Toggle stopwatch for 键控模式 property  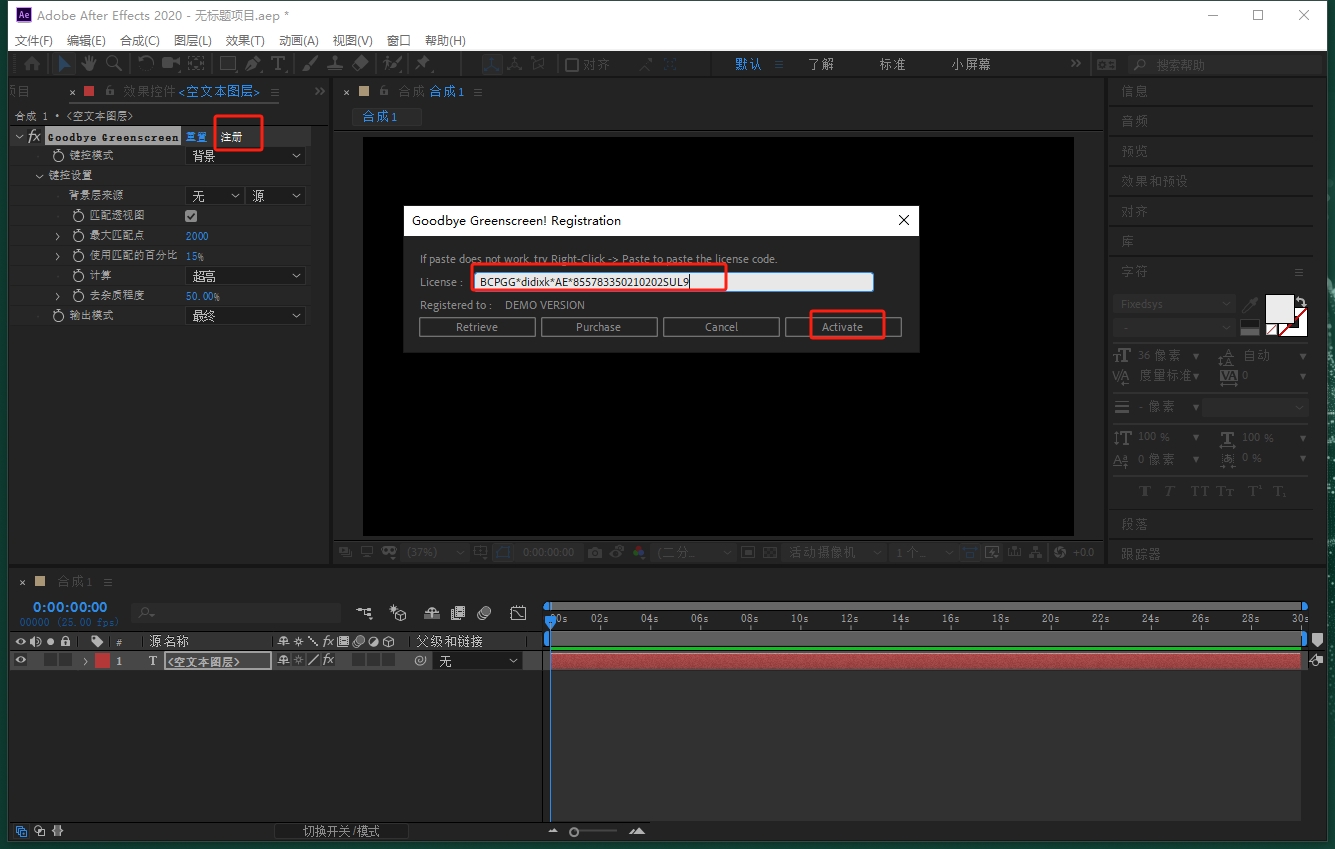tap(58, 156)
